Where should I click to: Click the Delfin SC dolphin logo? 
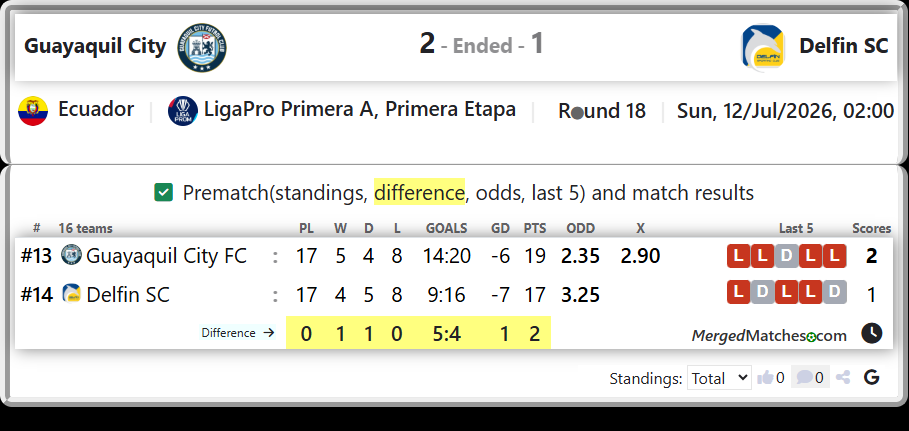pos(763,48)
